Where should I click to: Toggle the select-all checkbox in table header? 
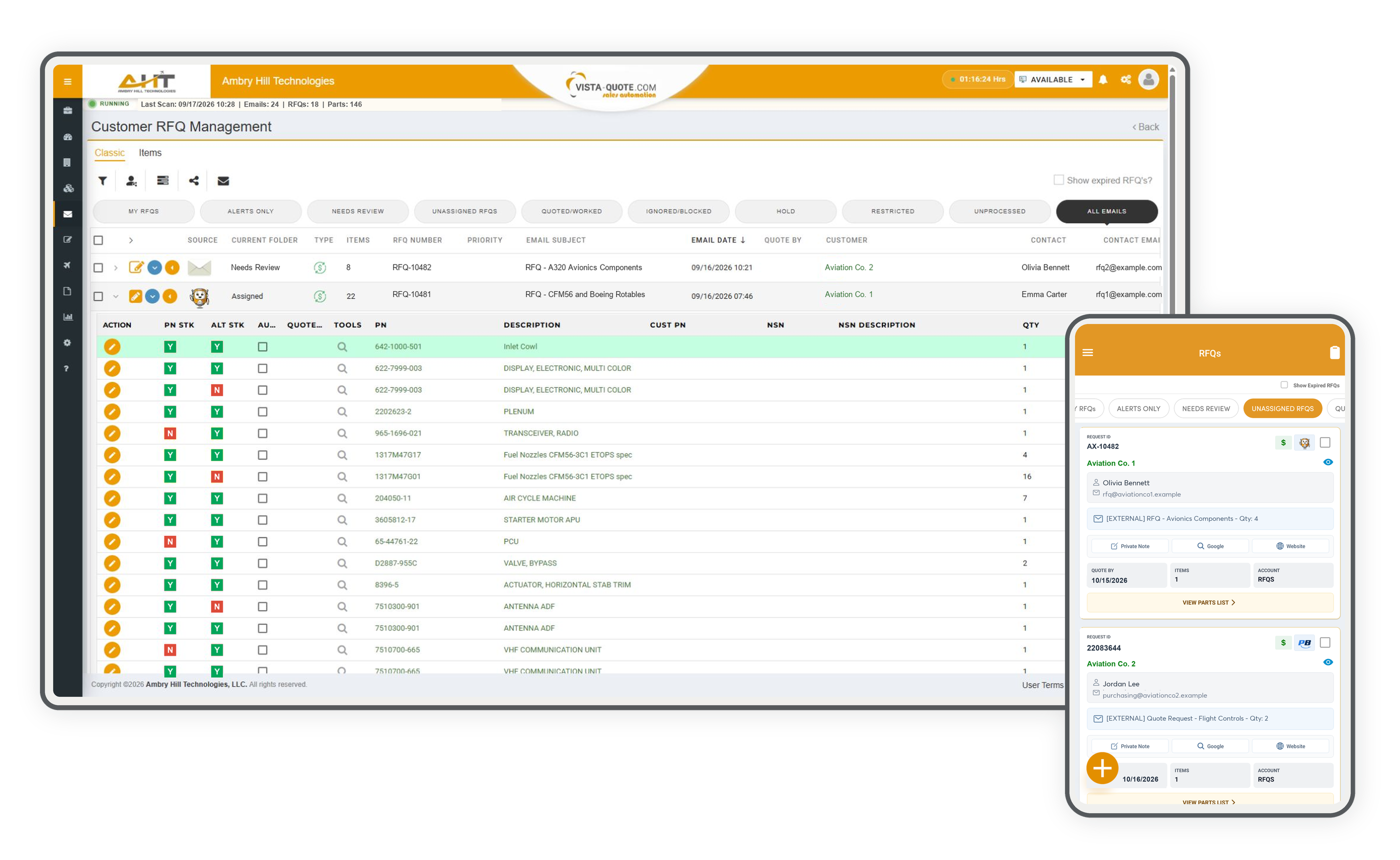point(98,240)
